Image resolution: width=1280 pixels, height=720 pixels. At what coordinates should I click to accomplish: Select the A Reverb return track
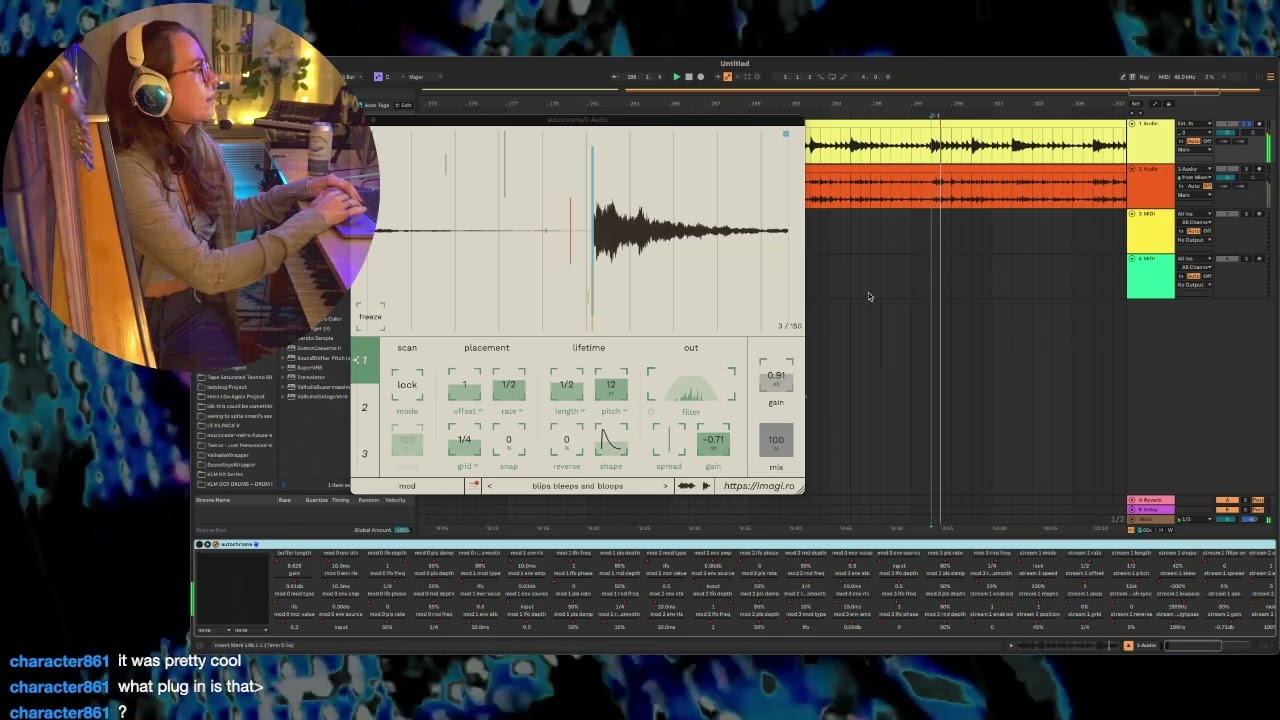1150,500
